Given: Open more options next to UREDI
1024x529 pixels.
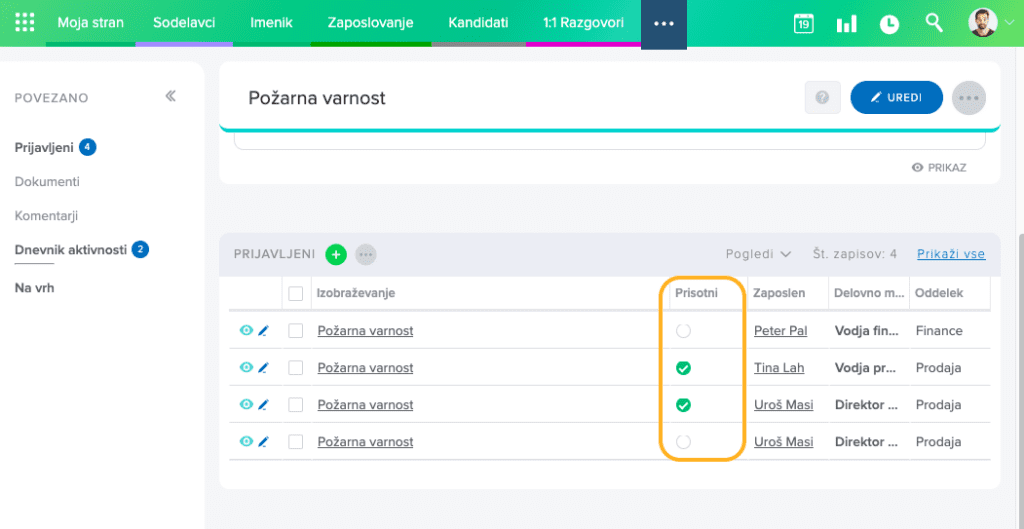Looking at the screenshot, I should click(x=969, y=98).
